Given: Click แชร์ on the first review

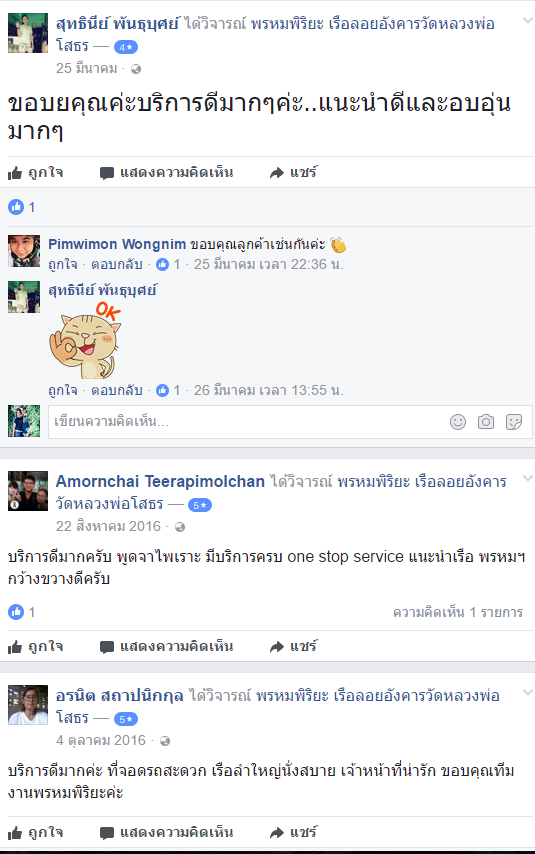Looking at the screenshot, I should click(x=293, y=173).
